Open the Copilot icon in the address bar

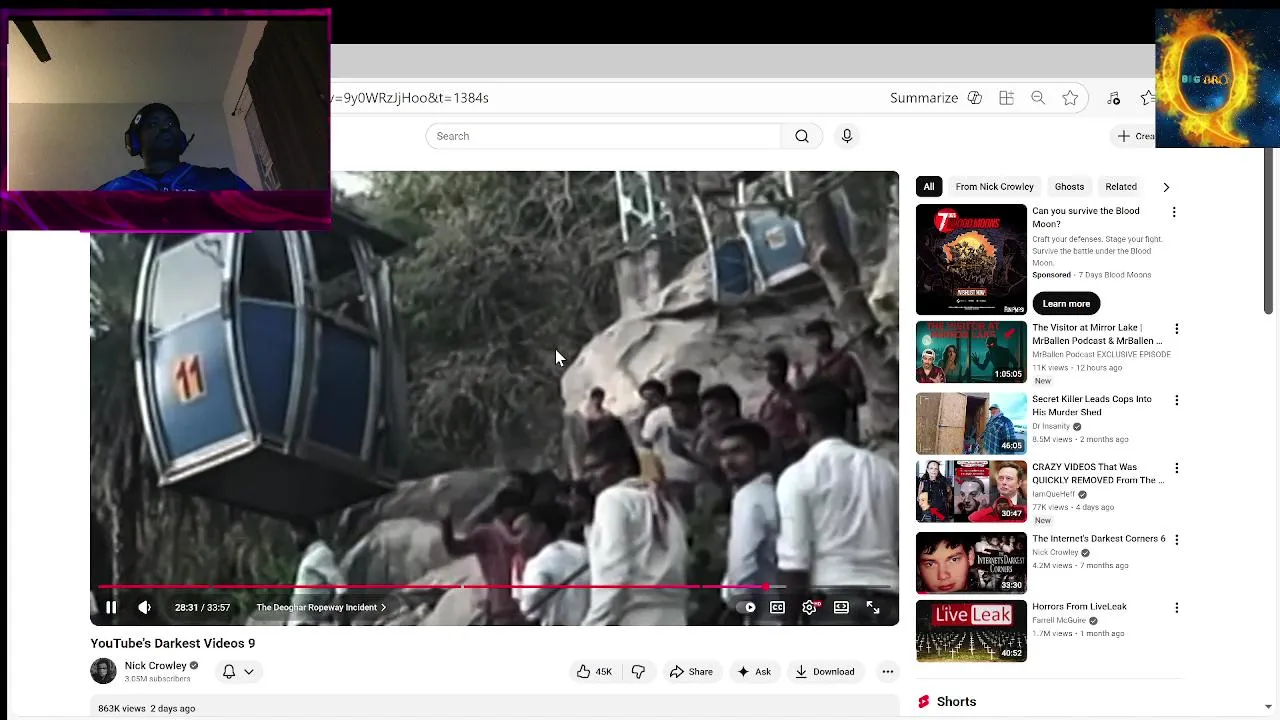coord(975,98)
